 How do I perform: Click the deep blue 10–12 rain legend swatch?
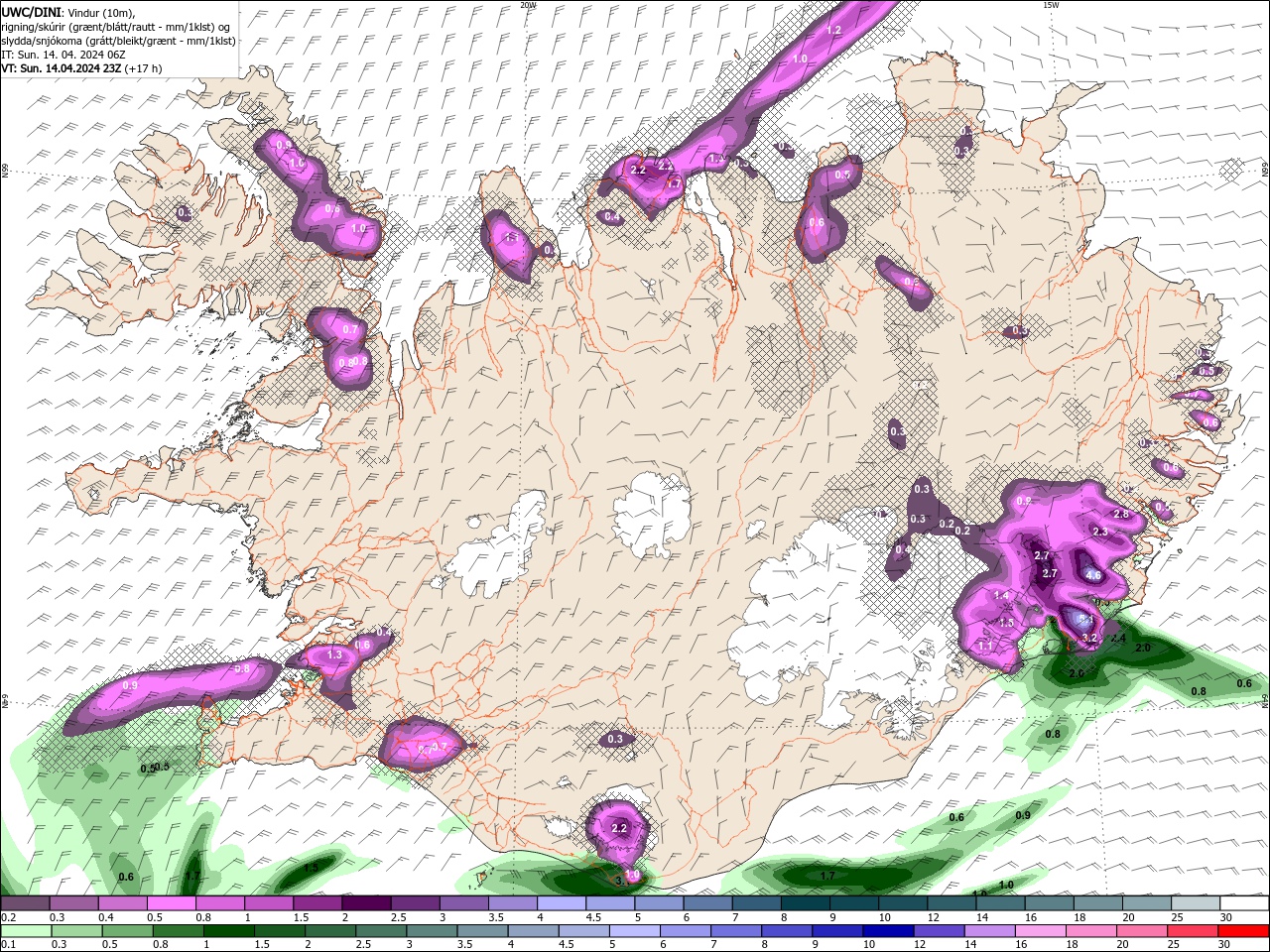[x=888, y=931]
